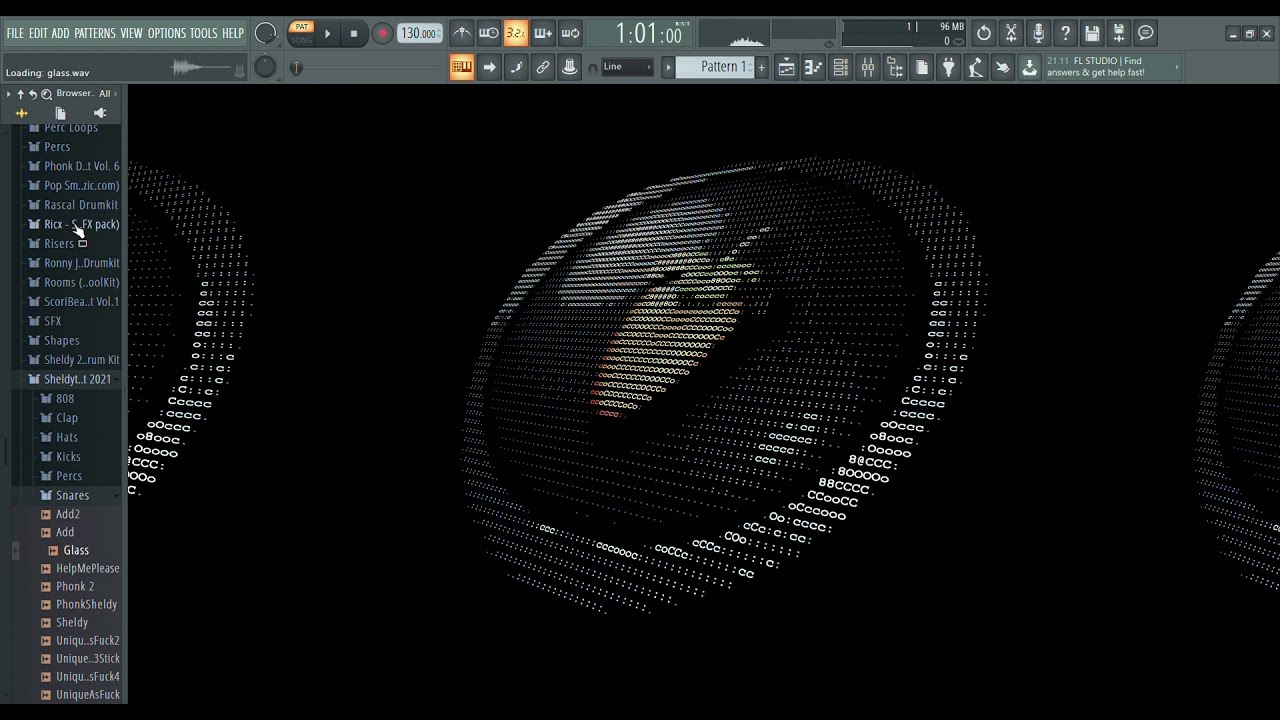Toggle the Browser view icon
This screenshot has height=720, width=1280.
[x=895, y=67]
